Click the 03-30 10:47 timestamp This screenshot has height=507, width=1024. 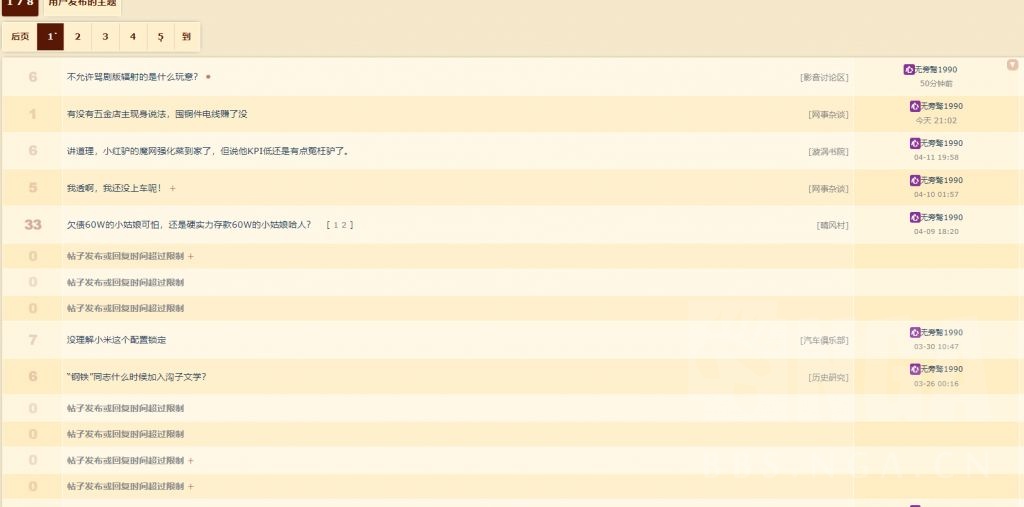click(x=936, y=347)
